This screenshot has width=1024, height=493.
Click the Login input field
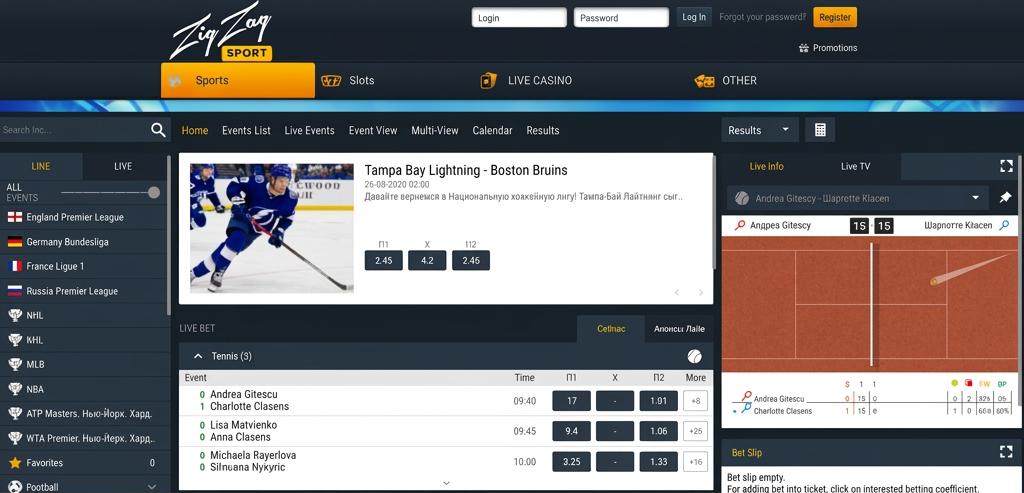(519, 18)
